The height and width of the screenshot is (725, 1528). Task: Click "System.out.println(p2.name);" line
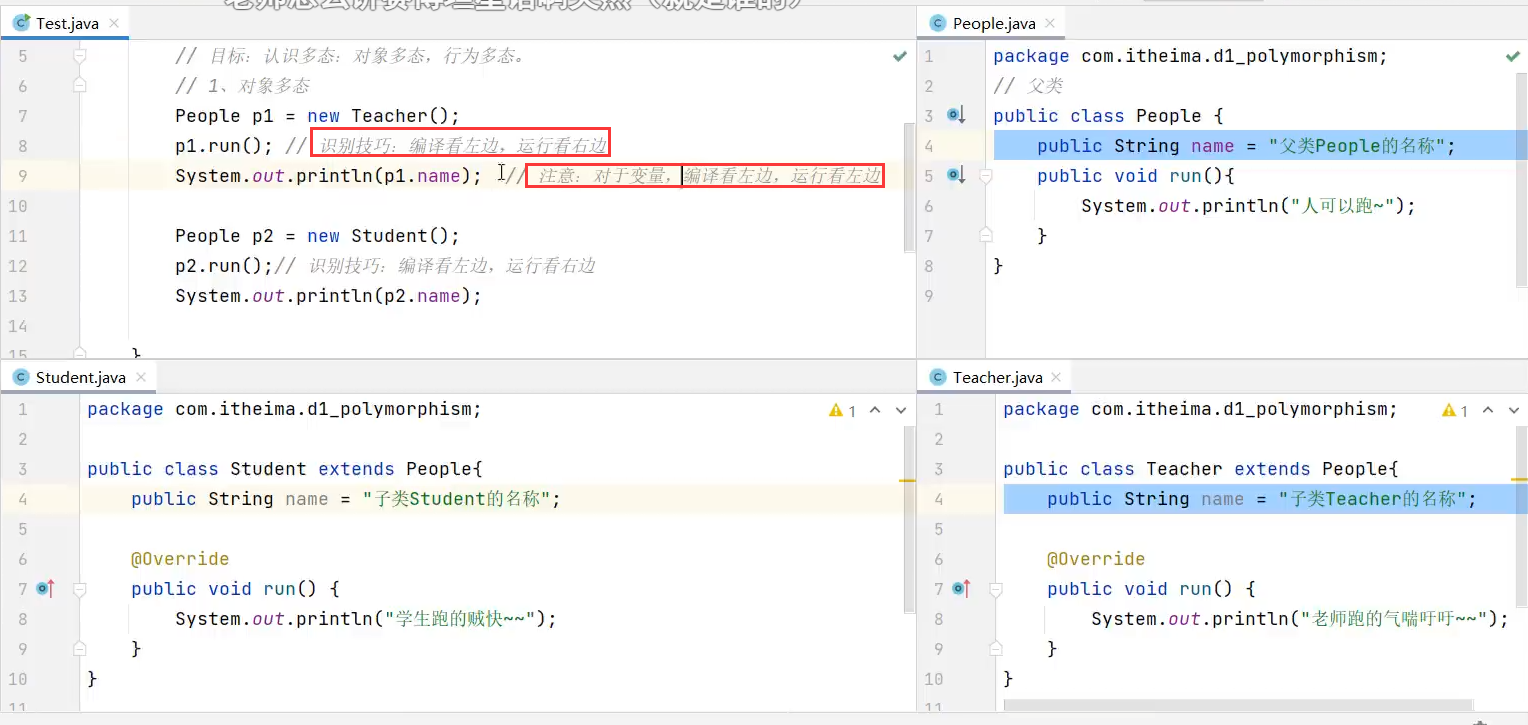(328, 296)
